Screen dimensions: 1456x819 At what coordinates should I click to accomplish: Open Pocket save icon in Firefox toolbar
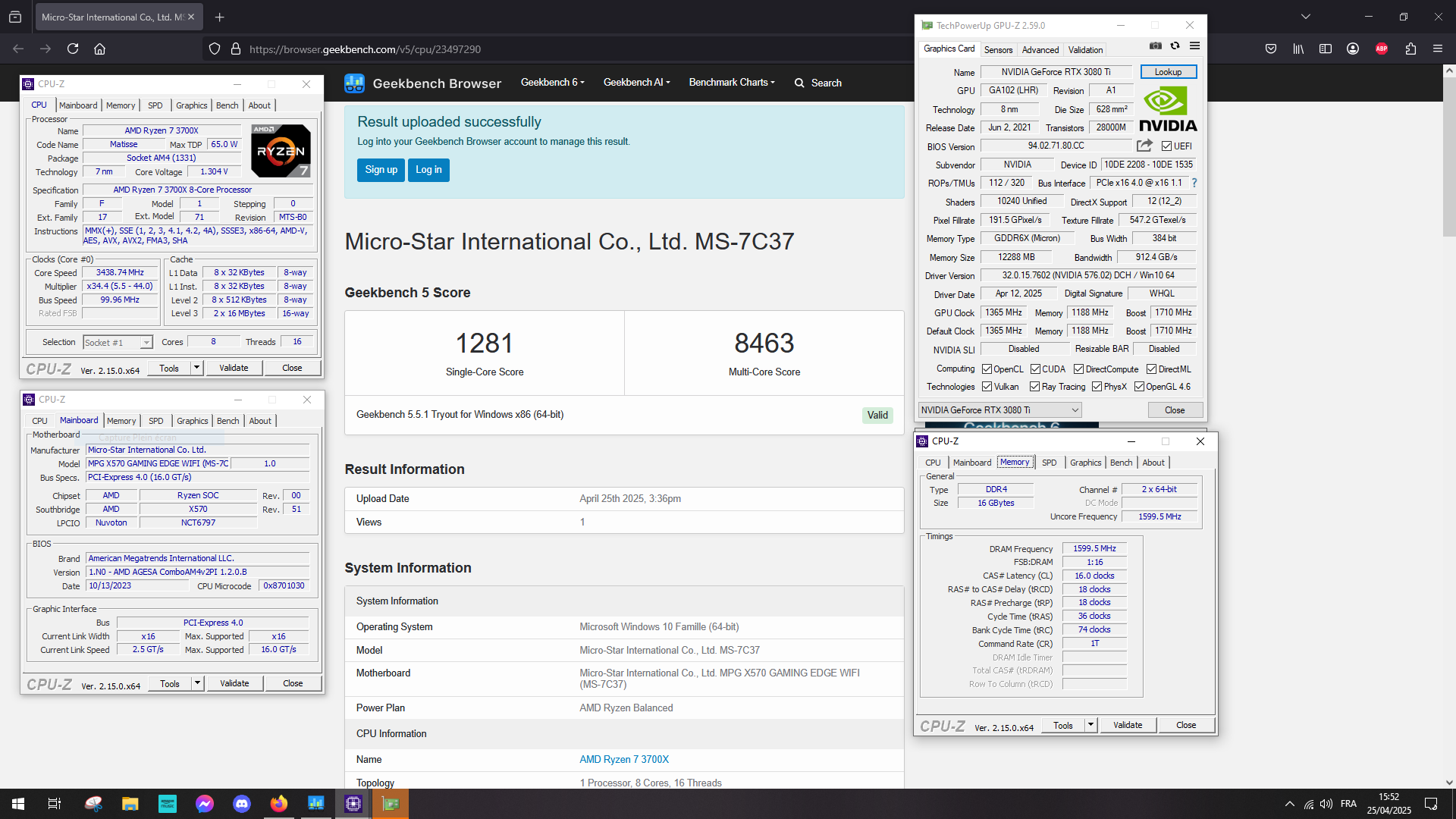[x=1271, y=49]
